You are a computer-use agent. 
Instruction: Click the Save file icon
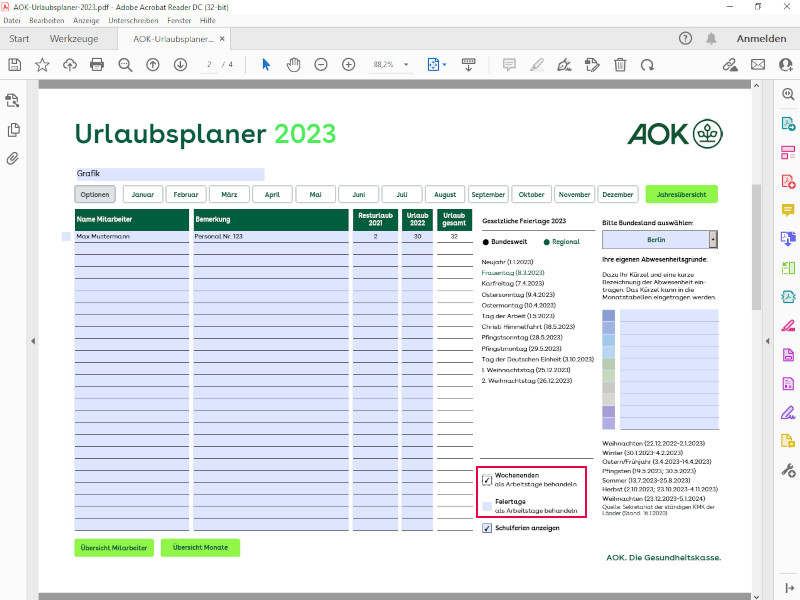(x=15, y=65)
